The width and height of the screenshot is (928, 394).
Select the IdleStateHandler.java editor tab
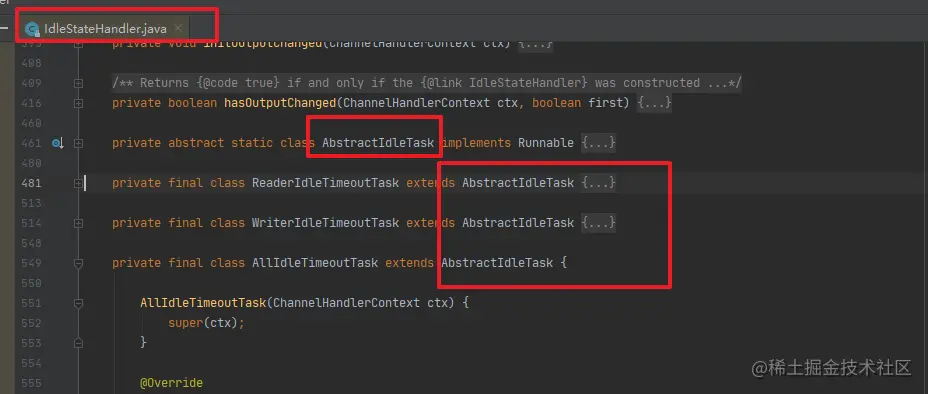tap(105, 28)
